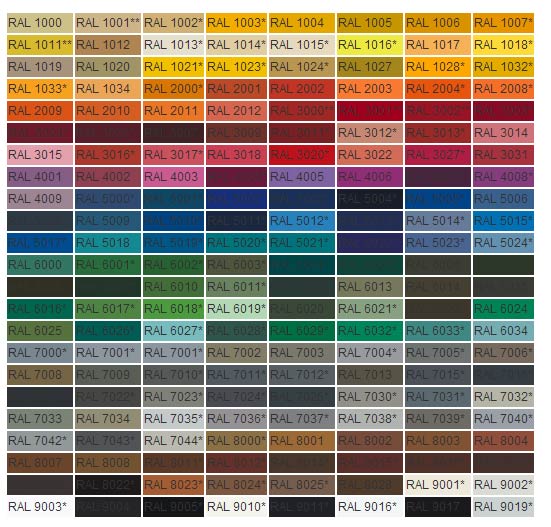Choose the RAL 3015 light pink swatch
This screenshot has height=527, width=551.
40,155
